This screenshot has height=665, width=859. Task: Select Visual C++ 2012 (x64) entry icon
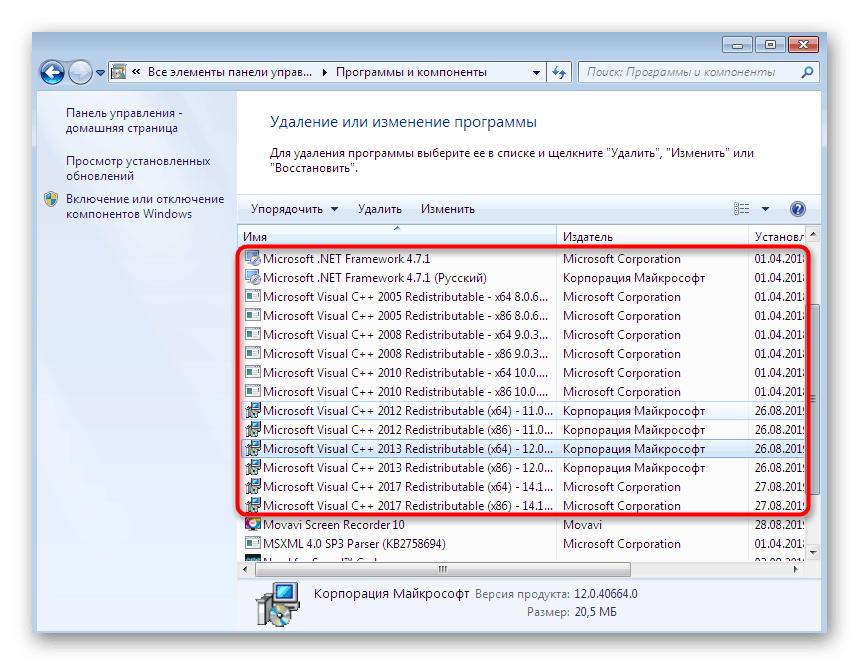tap(253, 410)
